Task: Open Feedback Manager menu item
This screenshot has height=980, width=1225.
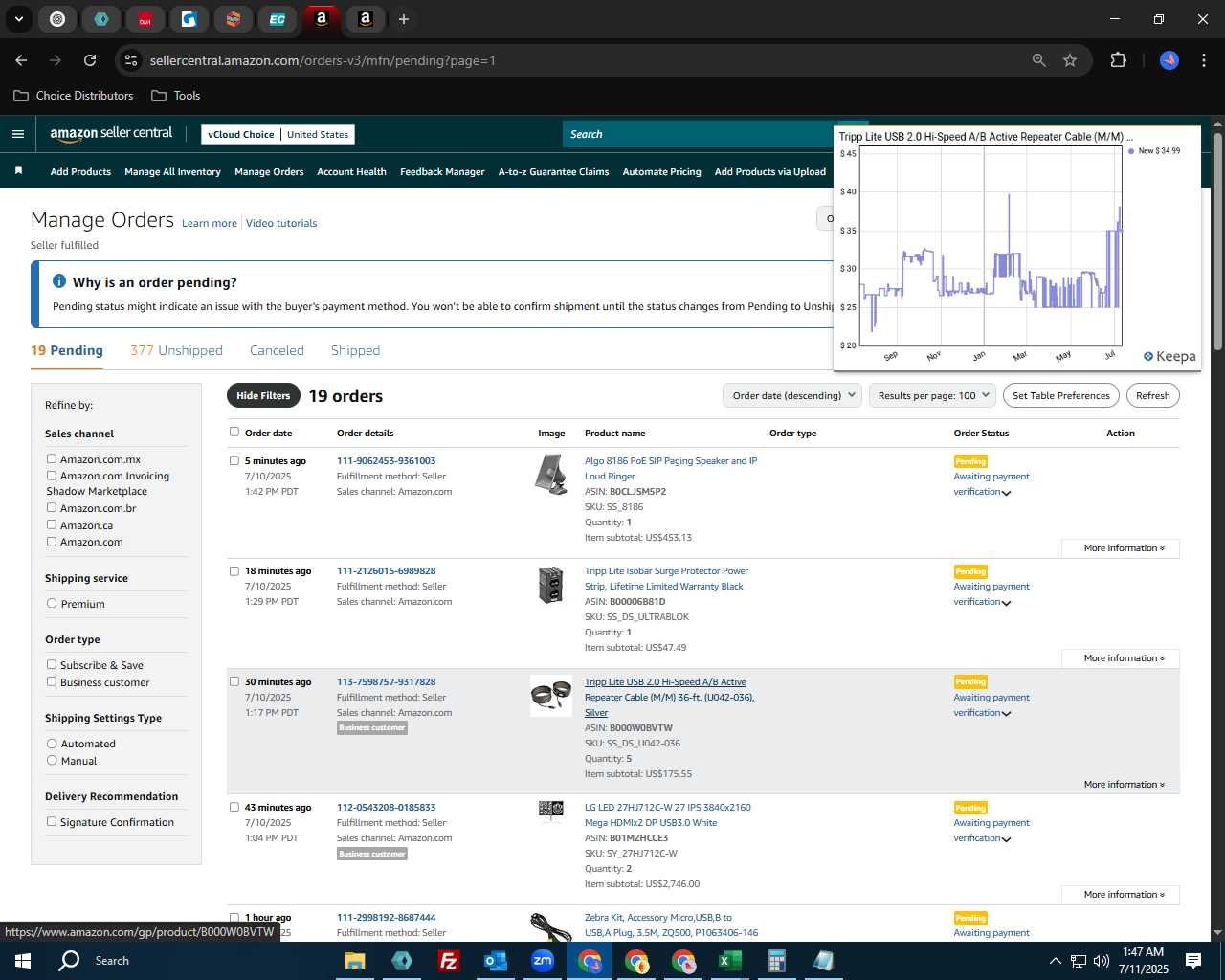Action: point(442,172)
